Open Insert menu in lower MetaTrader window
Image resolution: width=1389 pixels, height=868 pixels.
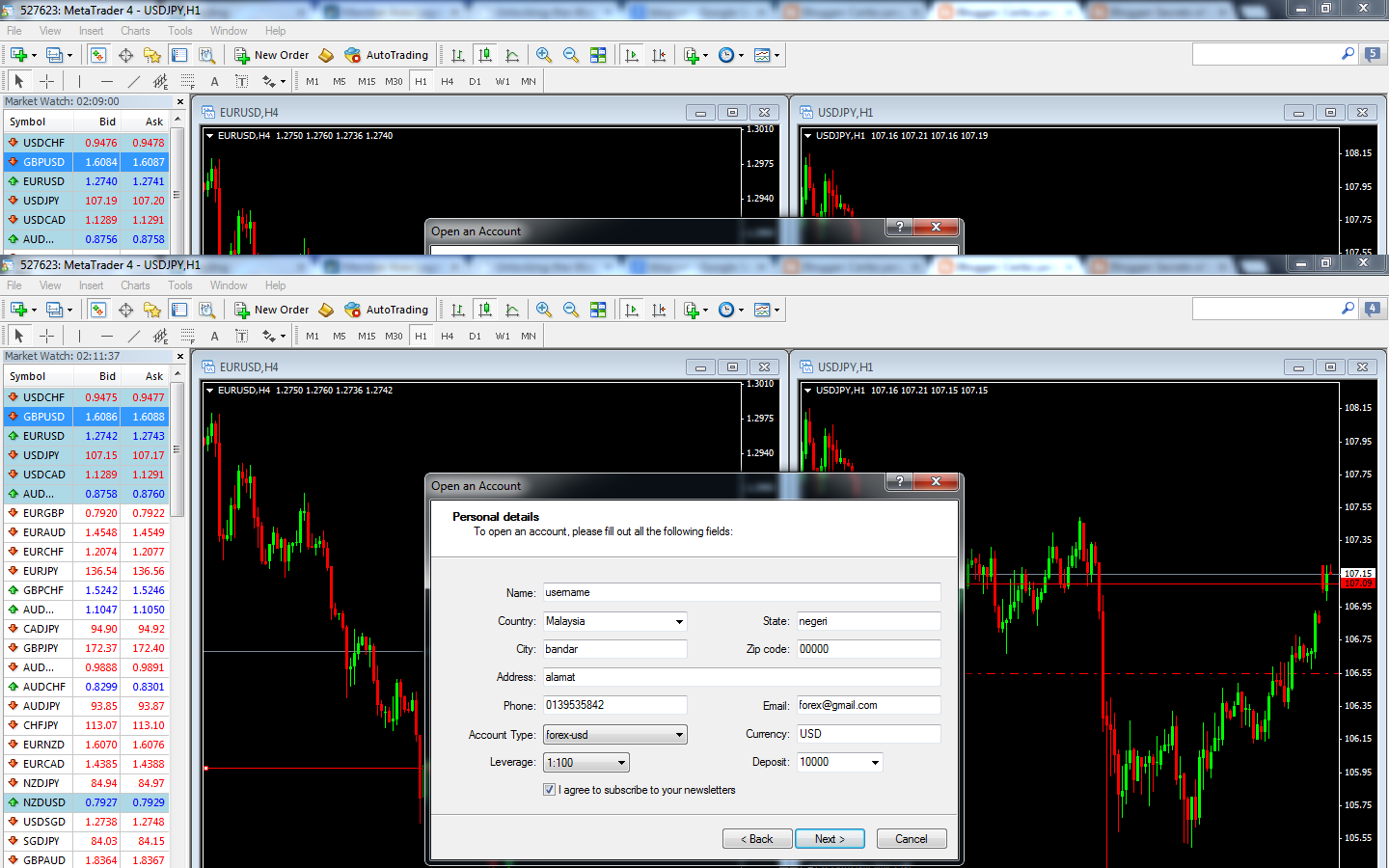click(x=92, y=285)
